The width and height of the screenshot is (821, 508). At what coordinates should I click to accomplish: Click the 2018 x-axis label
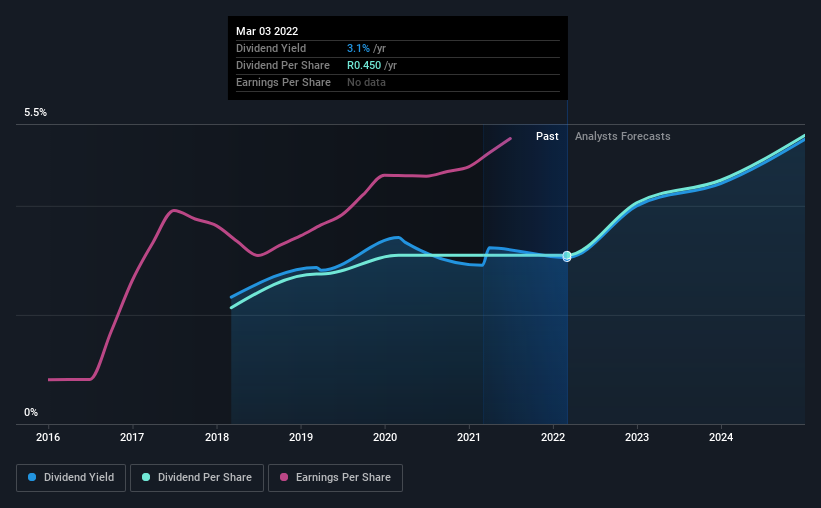[217, 437]
